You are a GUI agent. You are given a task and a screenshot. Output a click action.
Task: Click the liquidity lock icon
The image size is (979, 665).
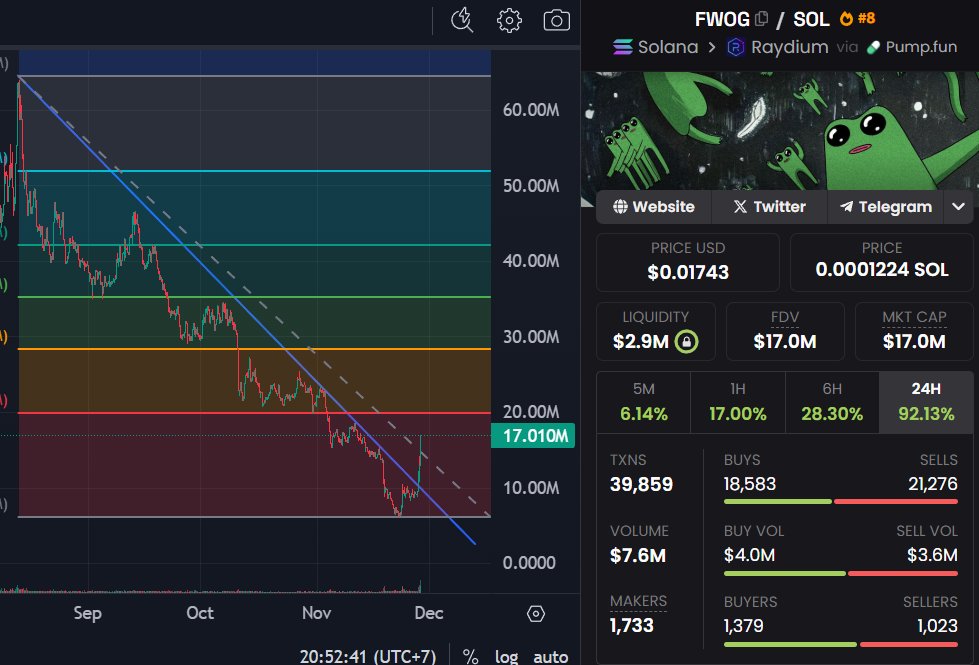coord(686,342)
